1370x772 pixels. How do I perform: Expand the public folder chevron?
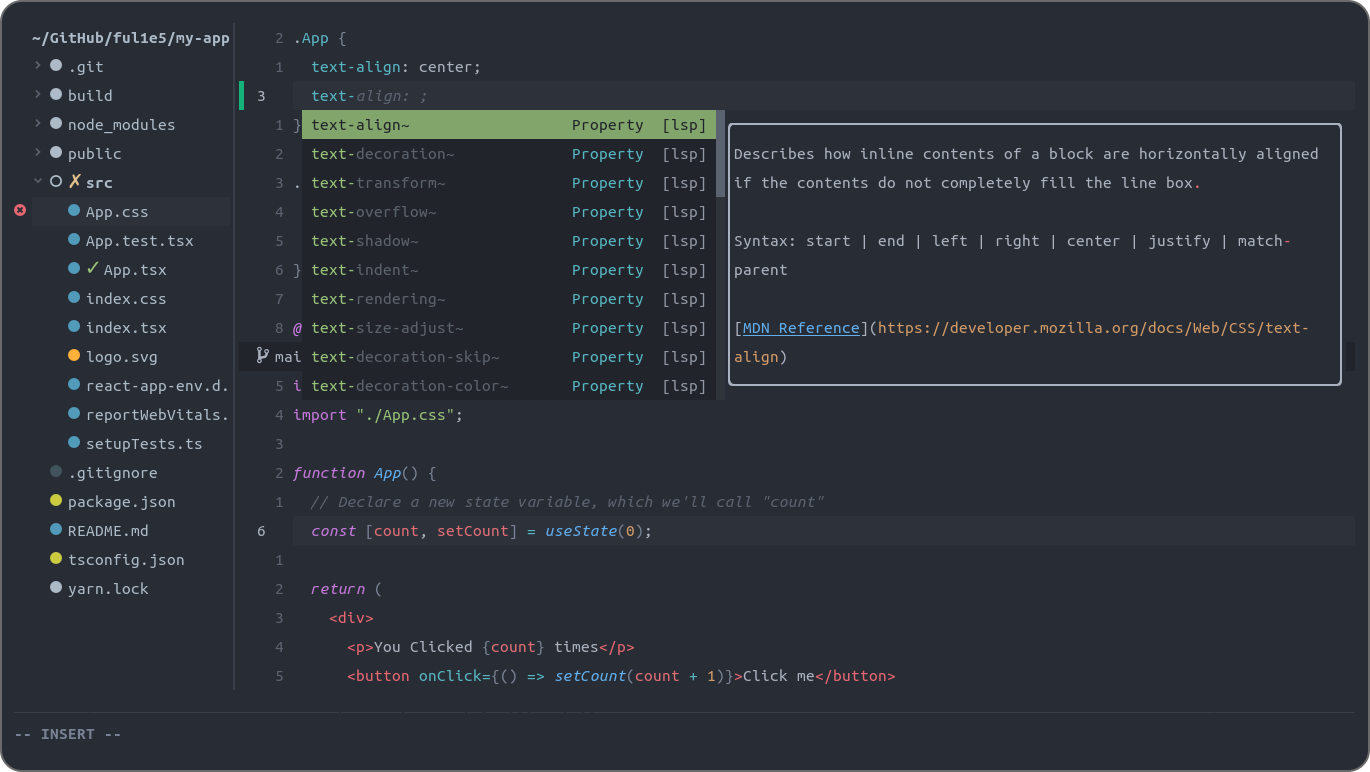(x=38, y=153)
